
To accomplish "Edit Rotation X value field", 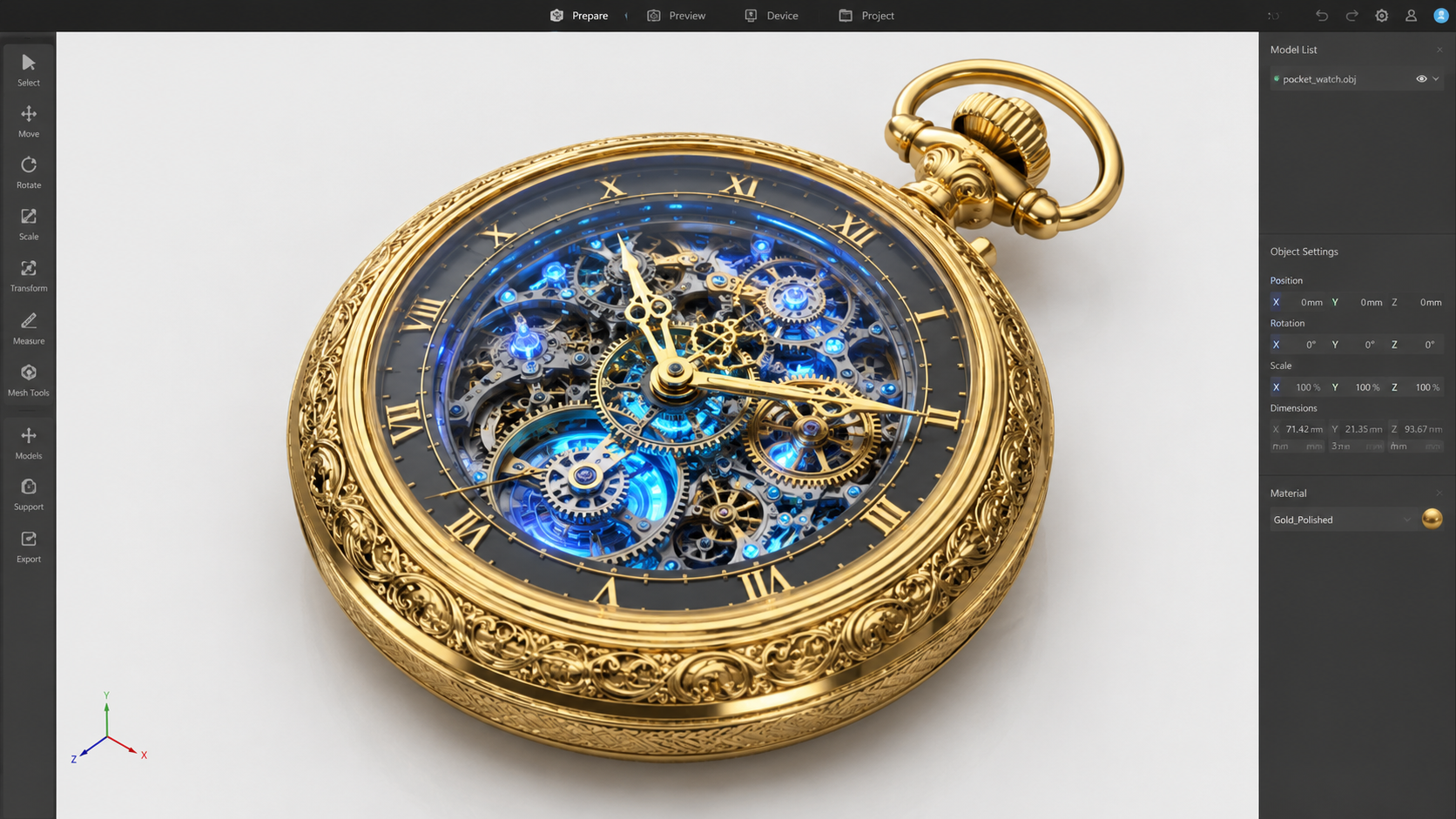I will (1298, 345).
